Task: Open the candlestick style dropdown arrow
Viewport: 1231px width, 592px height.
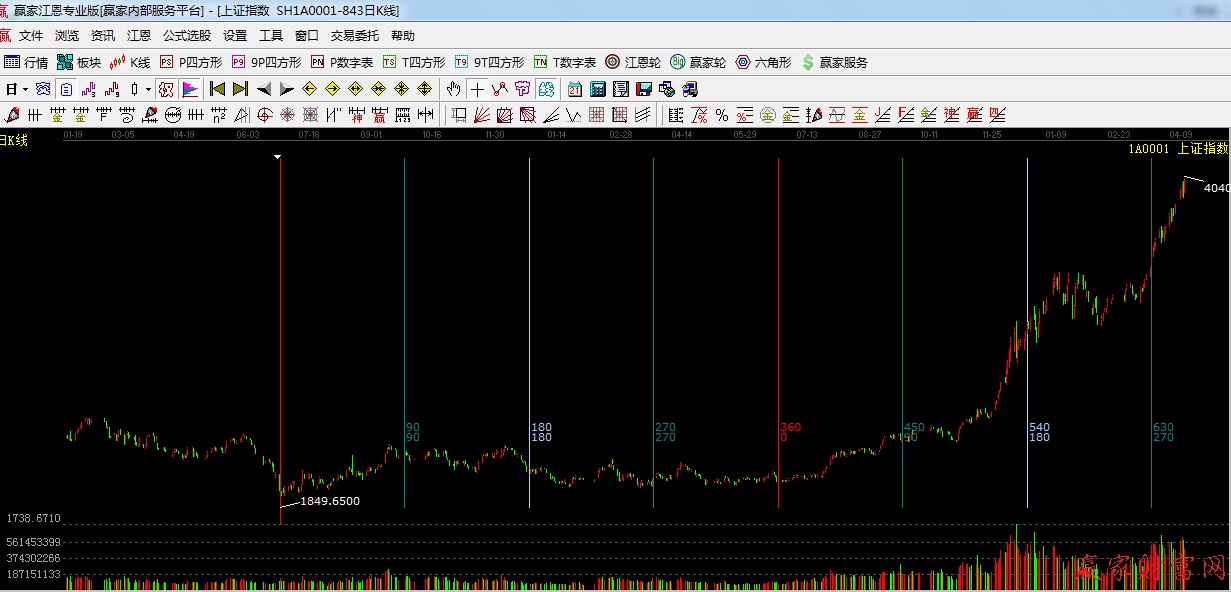Action: click(148, 90)
